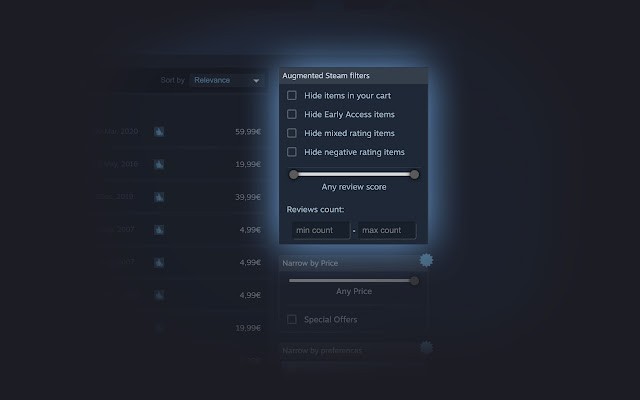The image size is (640, 400).
Task: Expand the Narrow by preferences section header
Action: 353,351
